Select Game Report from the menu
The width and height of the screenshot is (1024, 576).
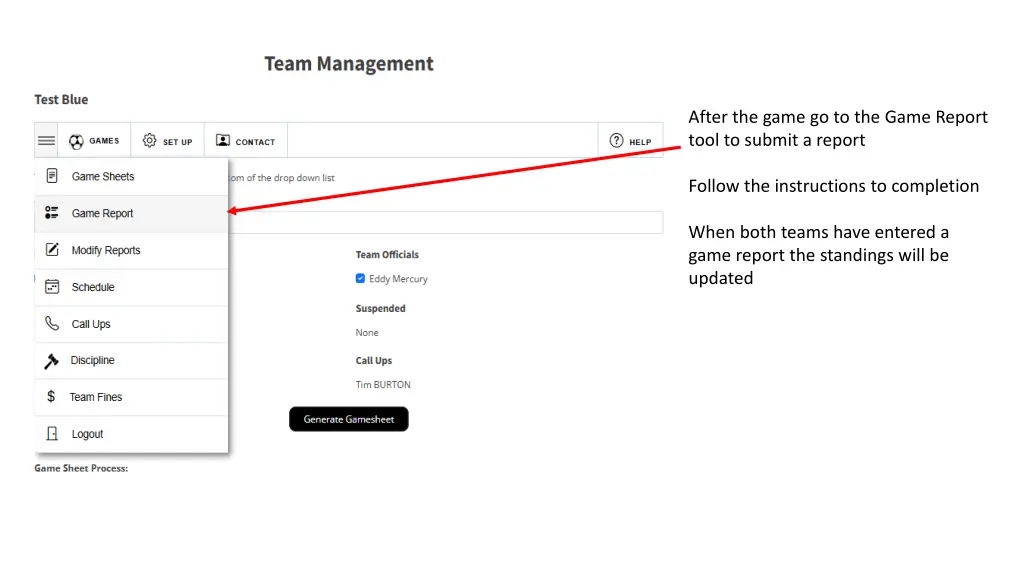[x=131, y=214]
